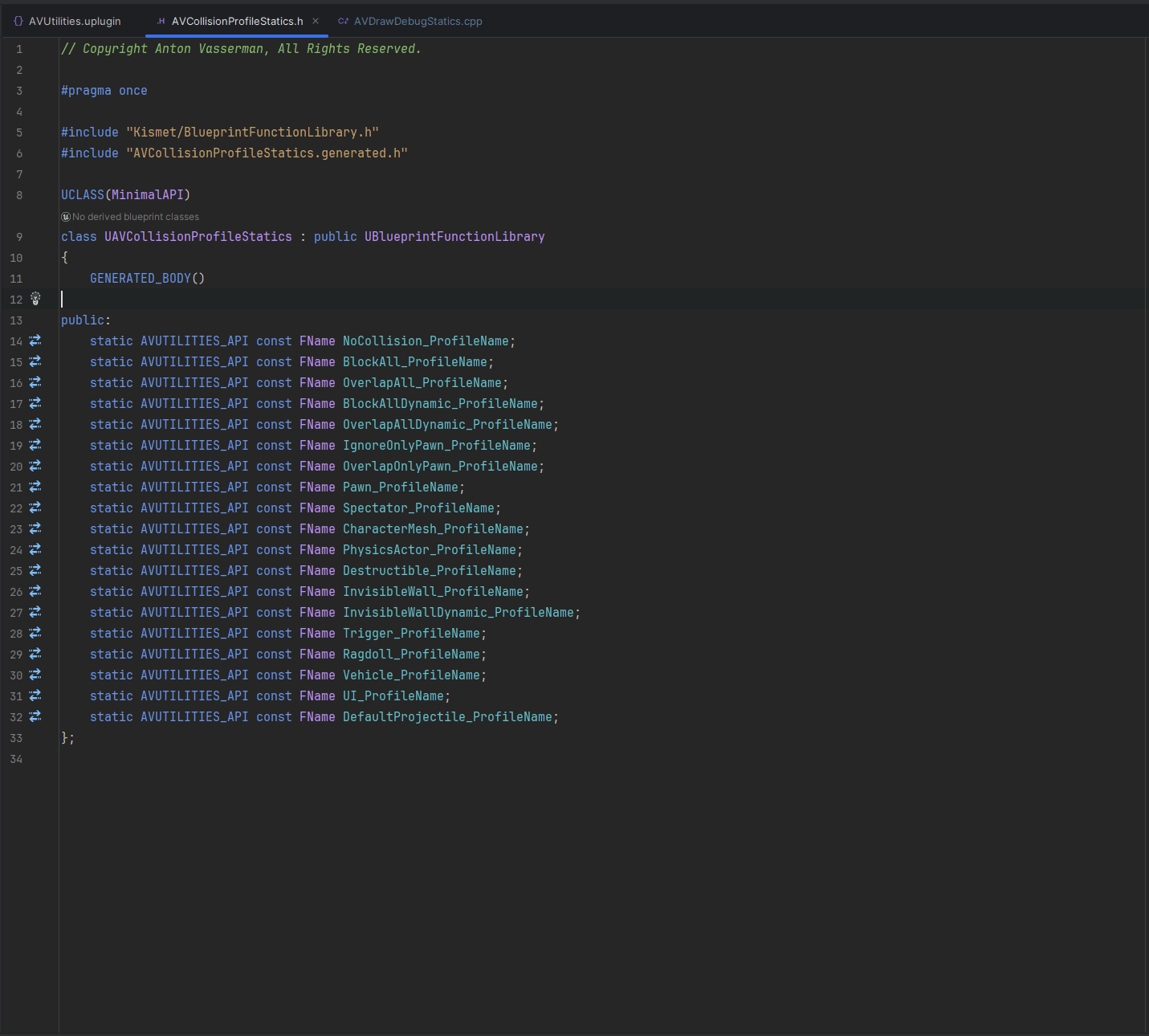Viewport: 1149px width, 1036px height.
Task: Click the OverlapAllDynamic_ProfileName identifier
Action: [x=447, y=425]
